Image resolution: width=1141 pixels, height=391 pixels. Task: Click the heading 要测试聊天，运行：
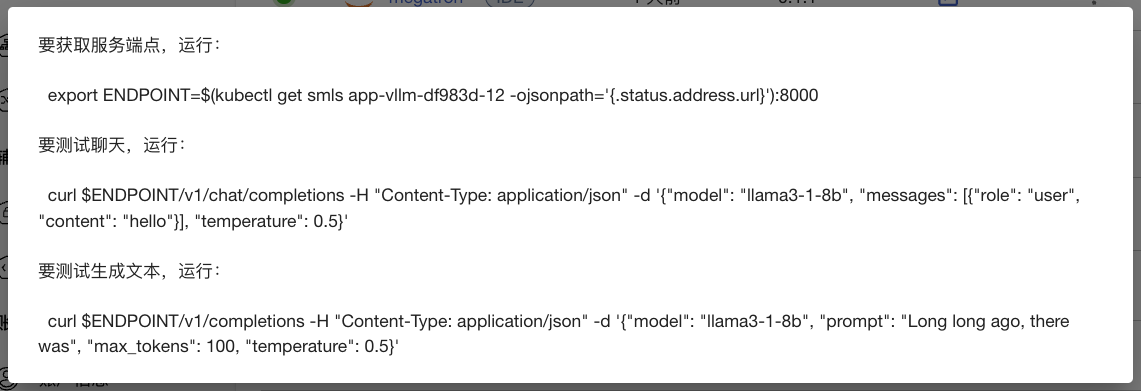111,146
